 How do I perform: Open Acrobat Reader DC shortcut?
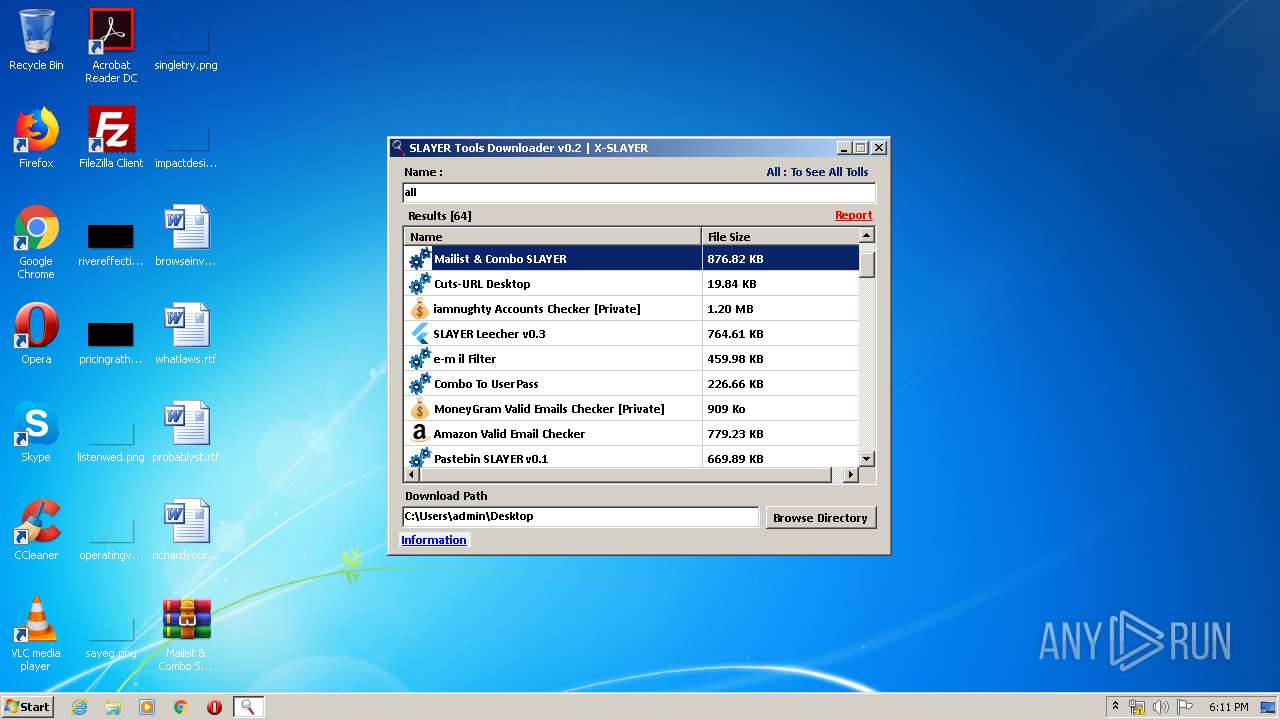click(x=111, y=45)
